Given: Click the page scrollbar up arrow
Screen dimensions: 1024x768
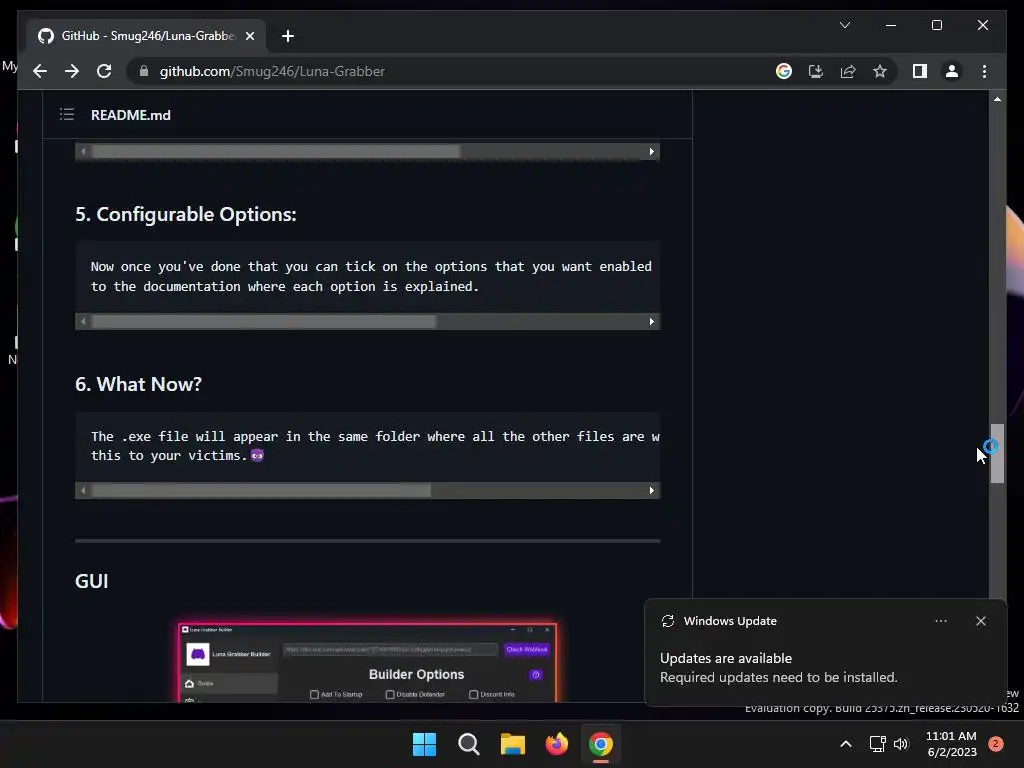Looking at the screenshot, I should click(997, 99).
